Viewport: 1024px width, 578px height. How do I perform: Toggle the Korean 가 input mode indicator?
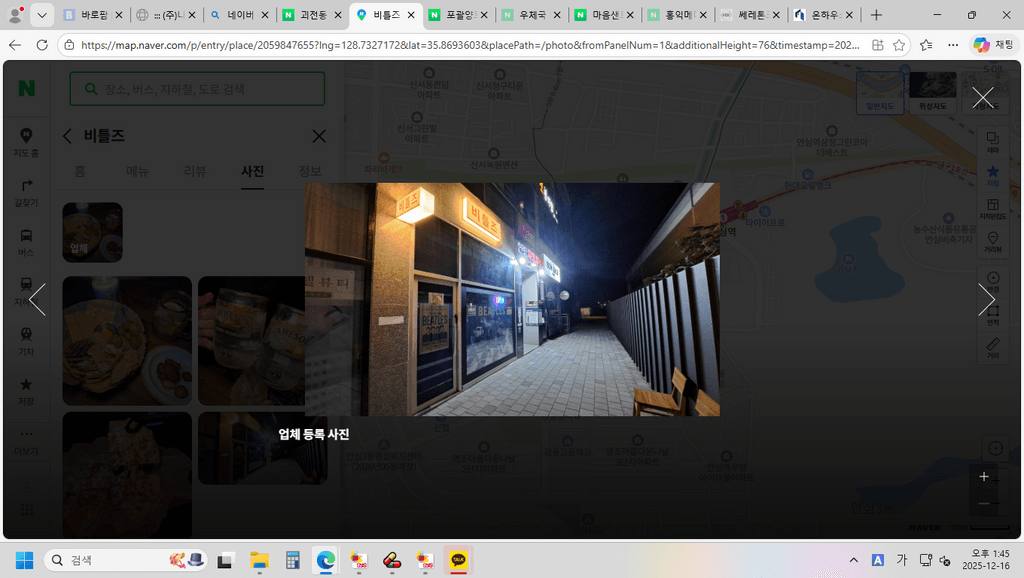point(902,560)
